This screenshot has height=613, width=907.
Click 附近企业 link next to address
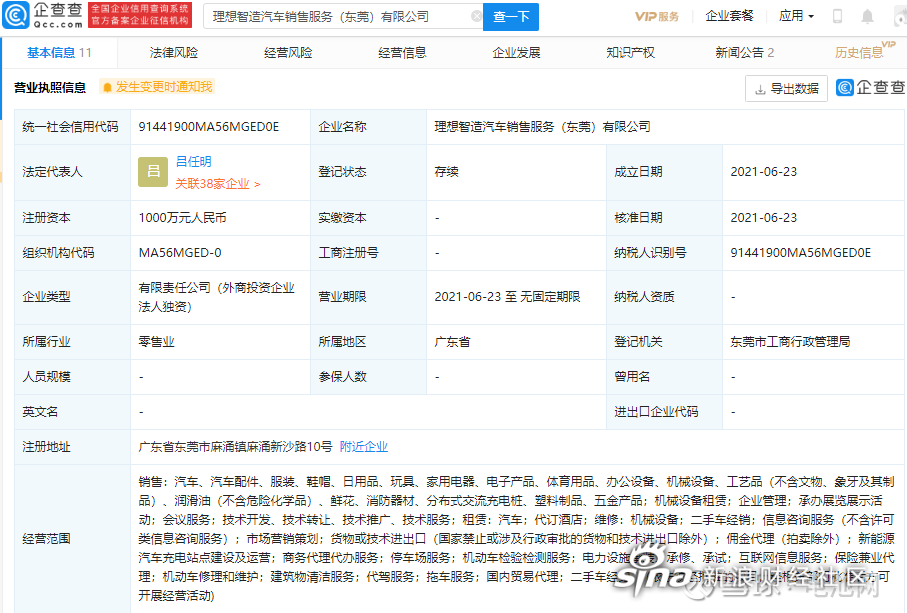coord(363,446)
